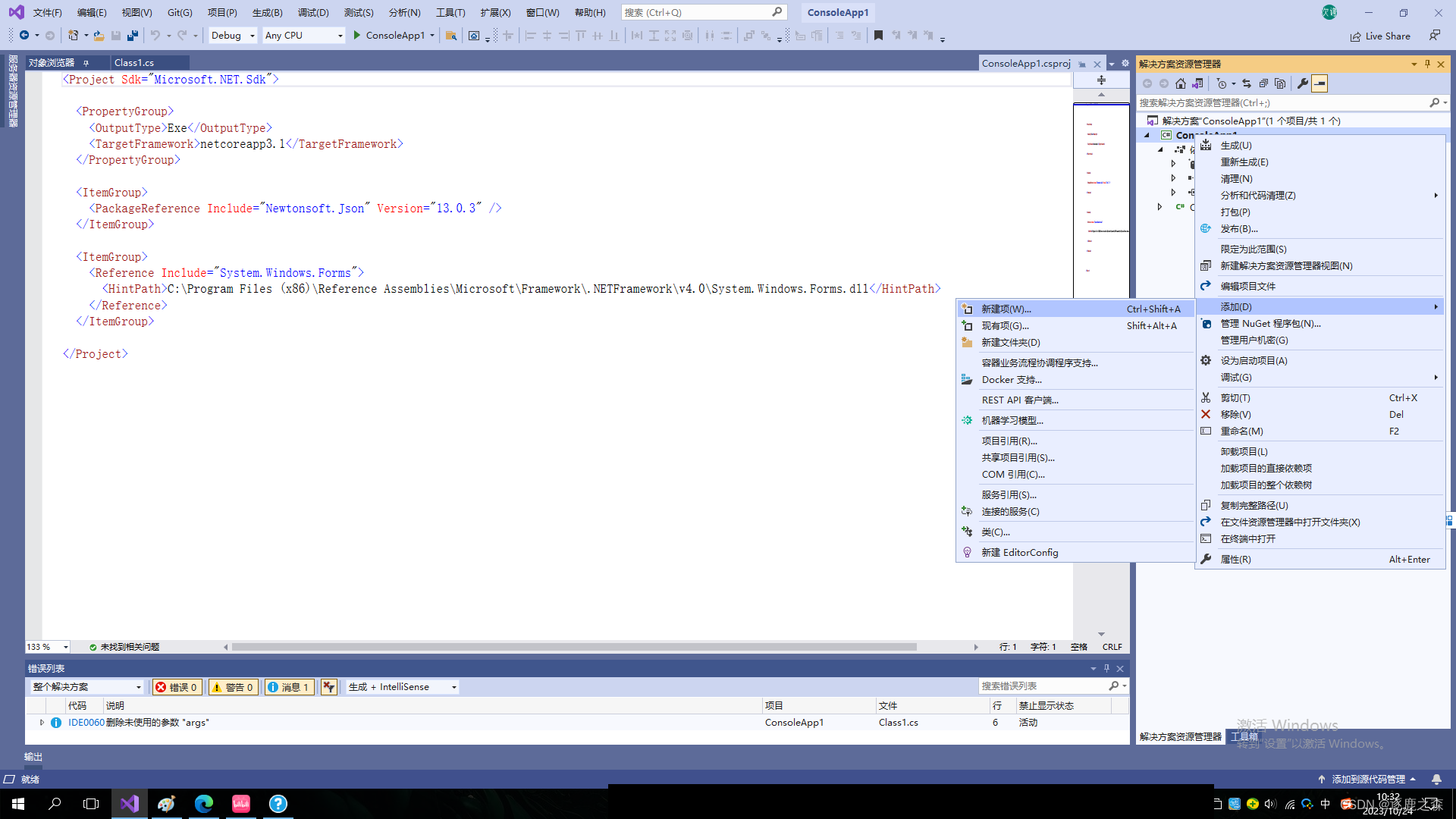Start ConsoleApp1 with the green play button
This screenshot has width=1456, height=819.
click(356, 36)
